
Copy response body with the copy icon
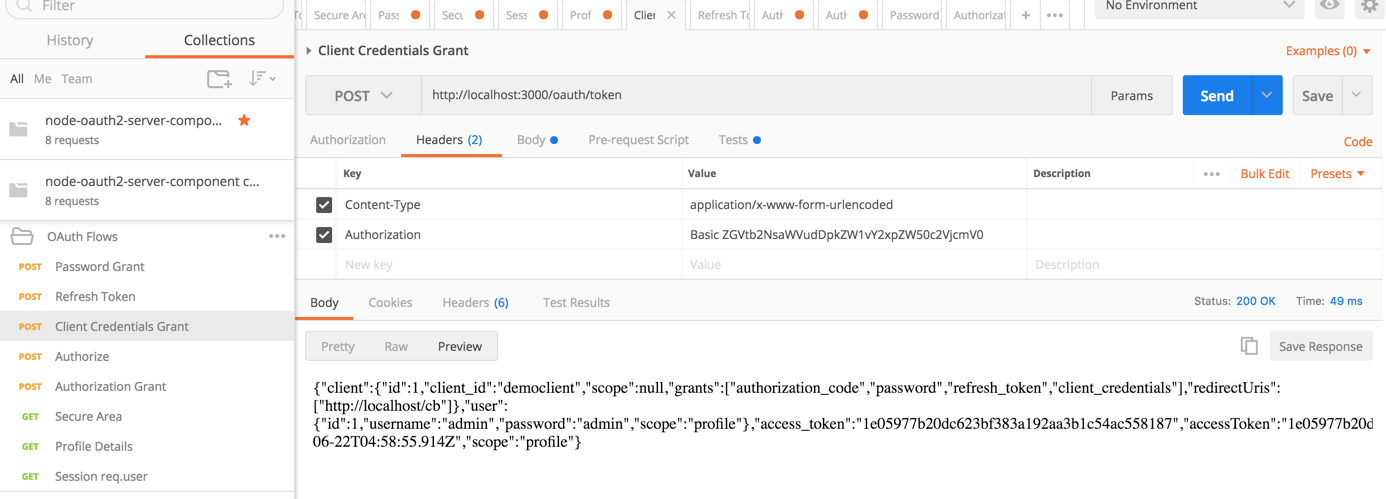(1249, 346)
